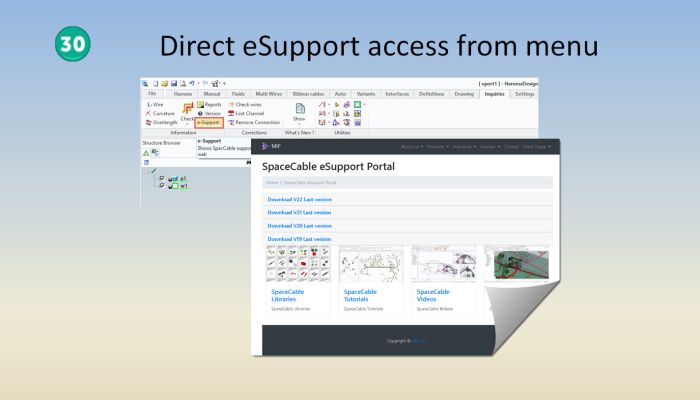The image size is (700, 400).
Task: Click the Home breadcrumb link
Action: tap(271, 183)
